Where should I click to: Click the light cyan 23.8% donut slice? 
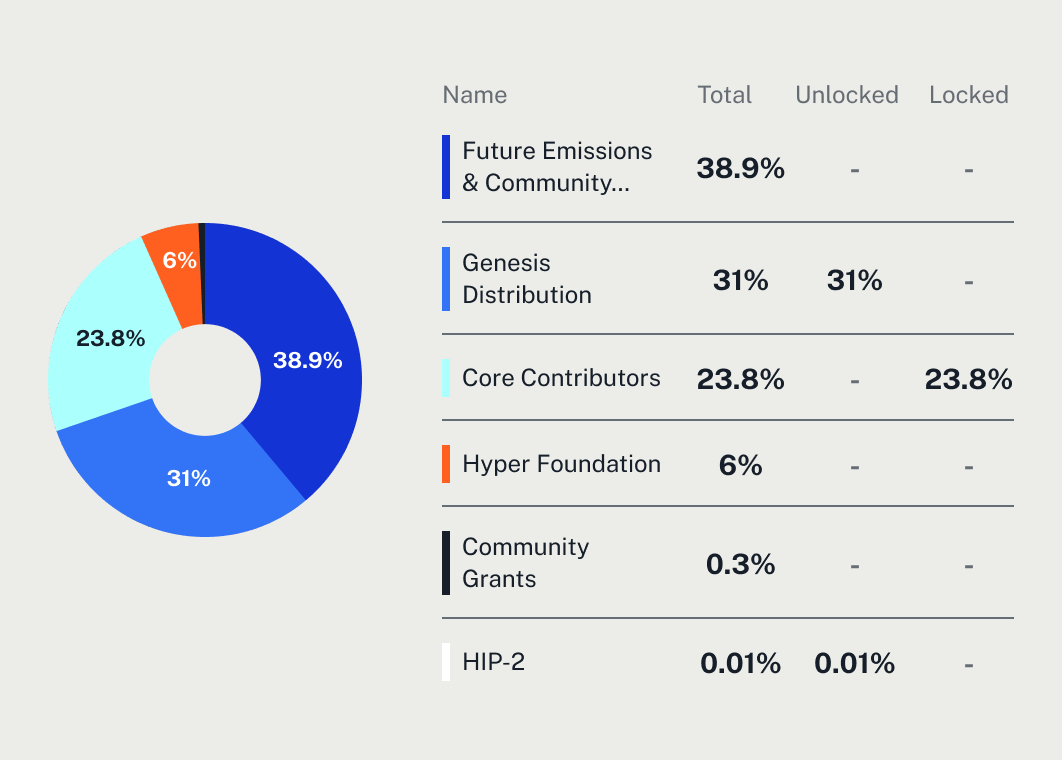pos(108,339)
